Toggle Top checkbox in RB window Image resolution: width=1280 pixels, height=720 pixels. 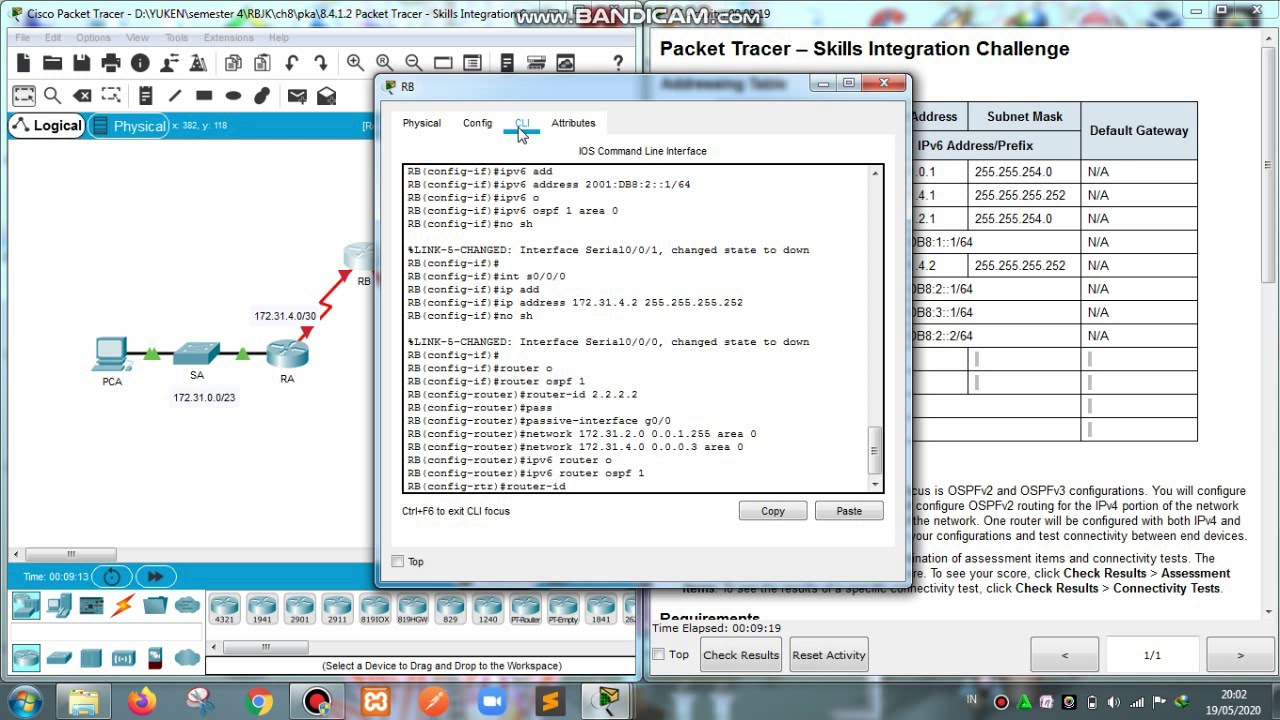coord(398,562)
